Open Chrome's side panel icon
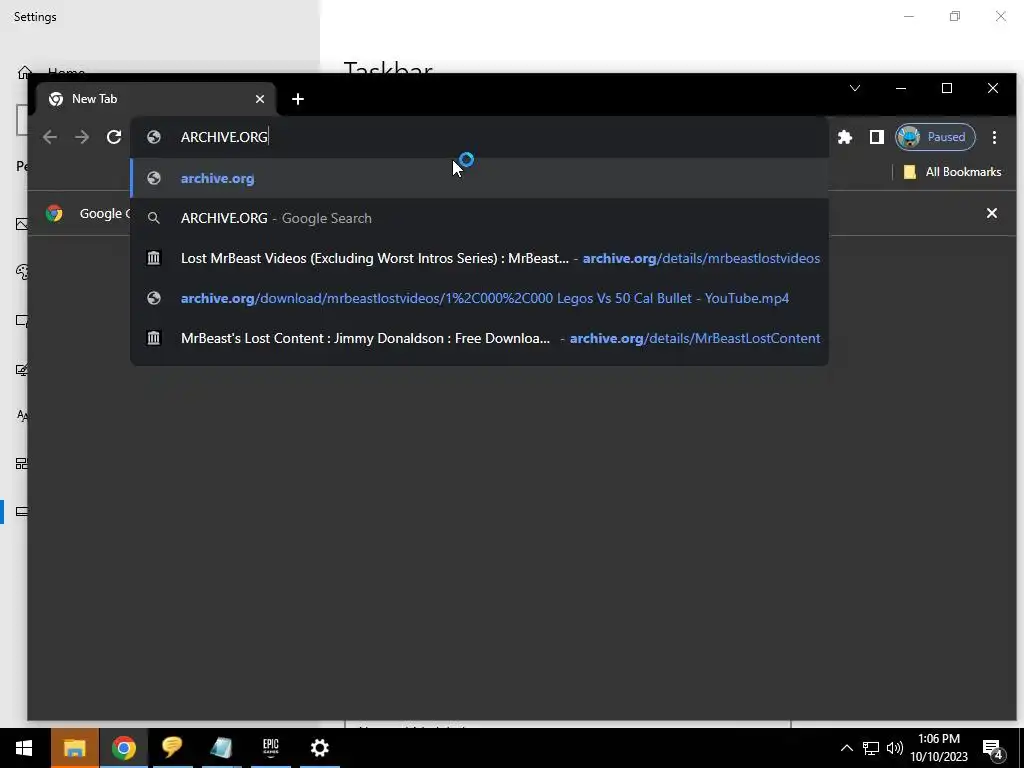This screenshot has height=768, width=1024. 876,137
